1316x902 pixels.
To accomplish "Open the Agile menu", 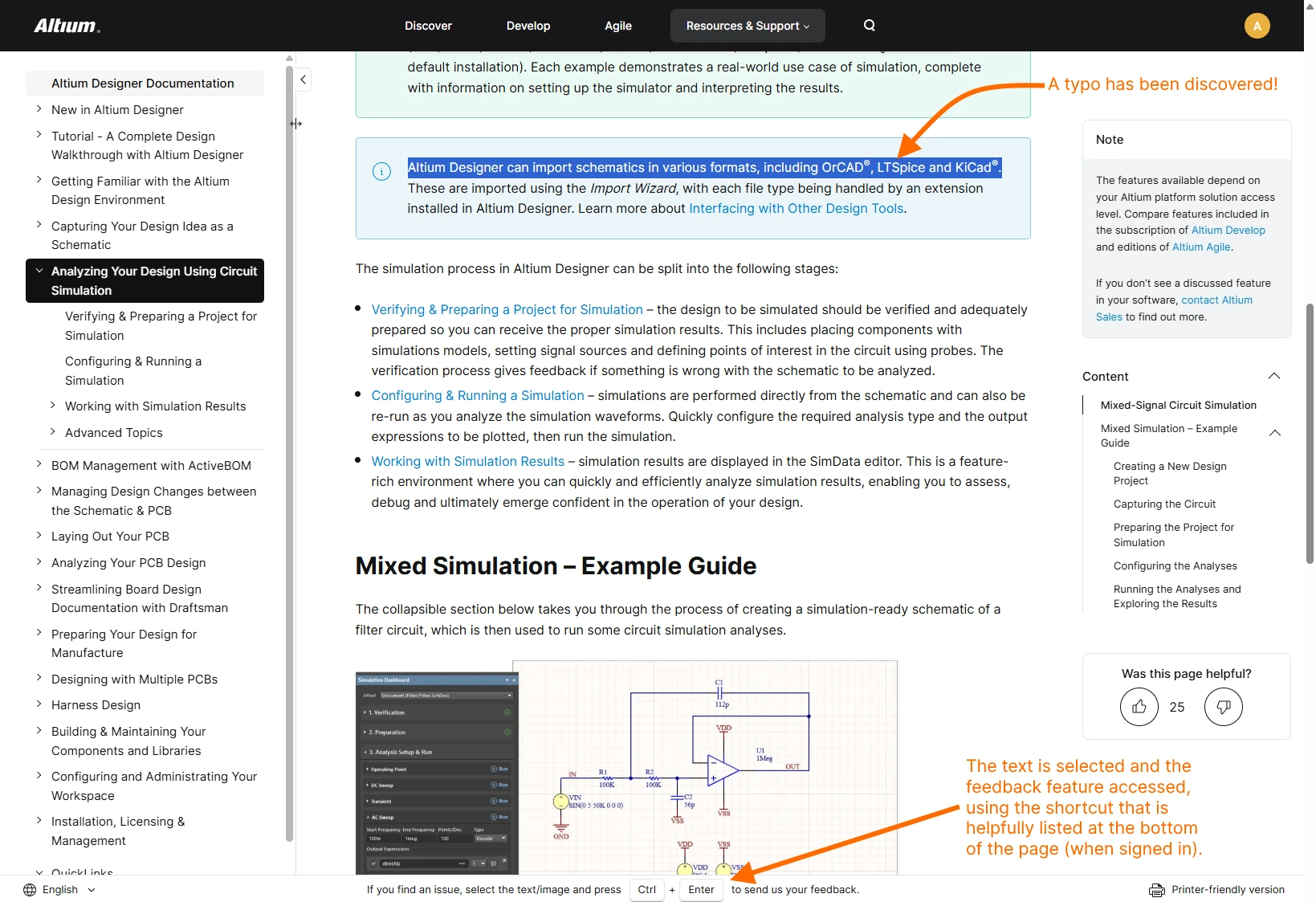I will click(618, 26).
